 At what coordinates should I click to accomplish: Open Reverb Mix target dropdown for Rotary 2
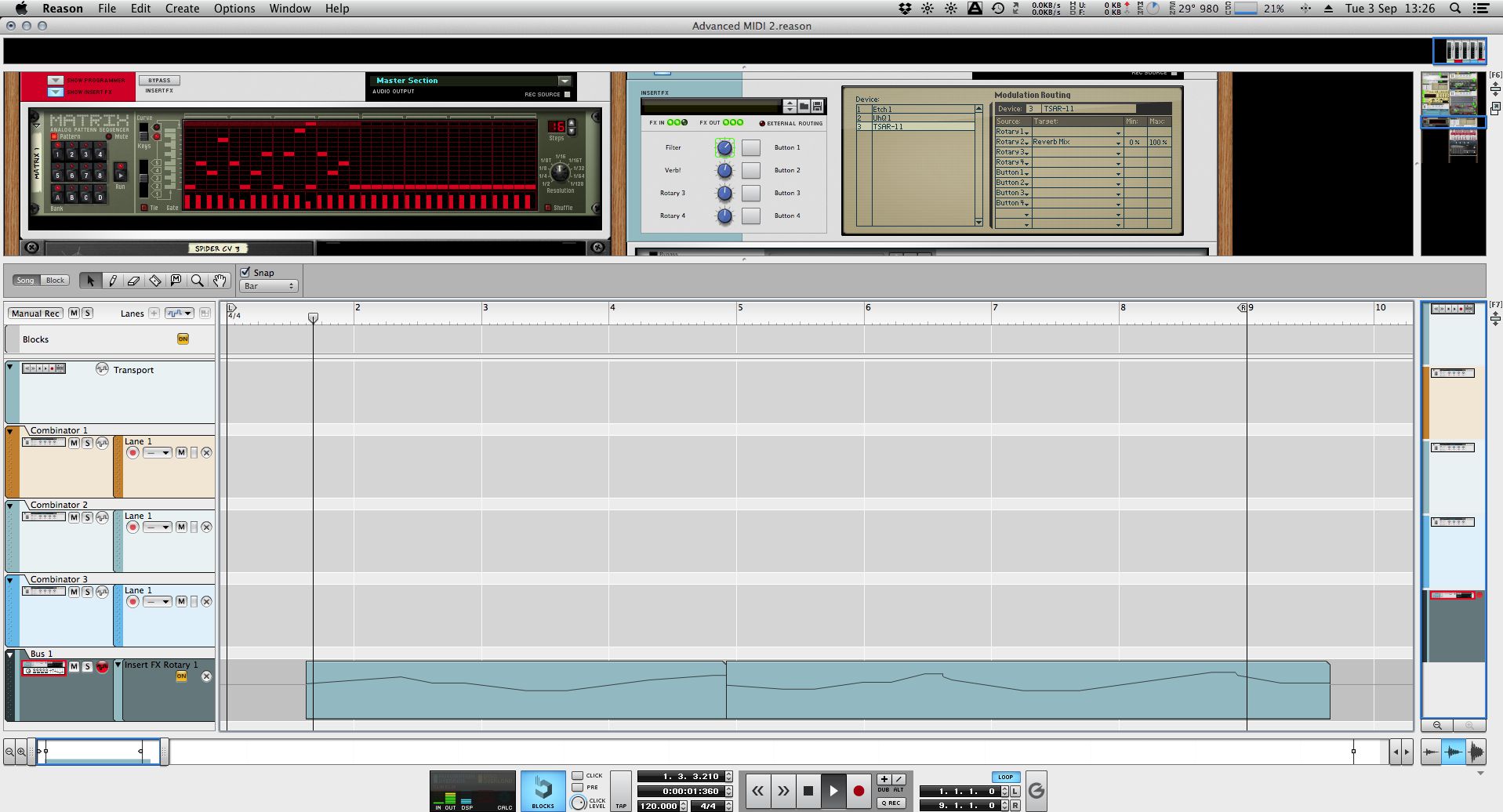(x=1118, y=143)
